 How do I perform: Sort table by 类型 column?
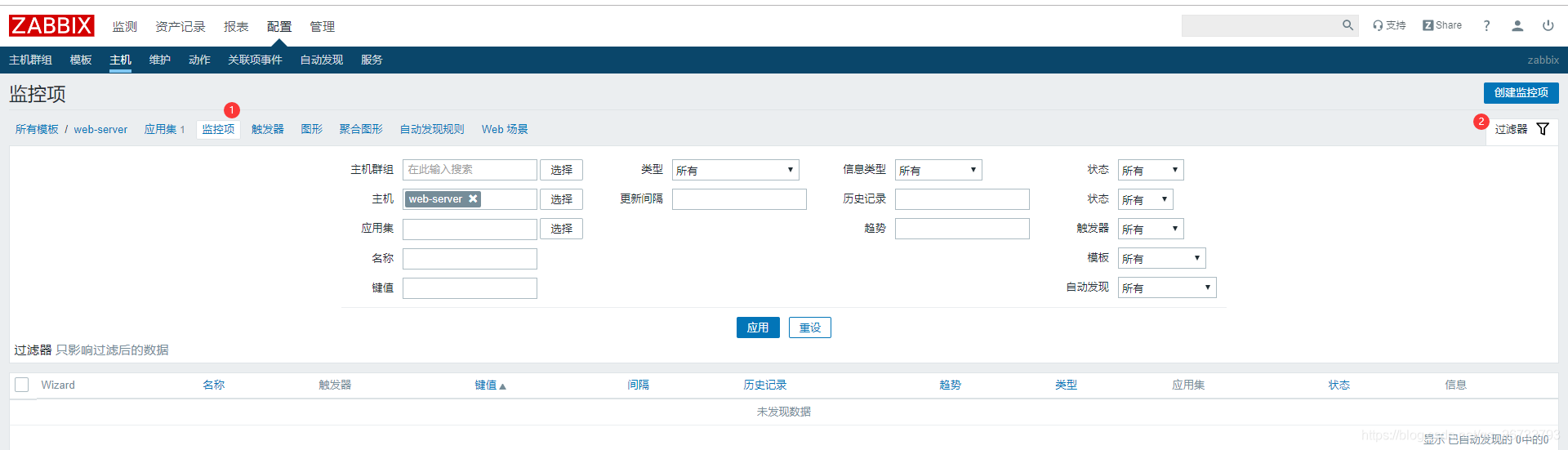[1067, 385]
